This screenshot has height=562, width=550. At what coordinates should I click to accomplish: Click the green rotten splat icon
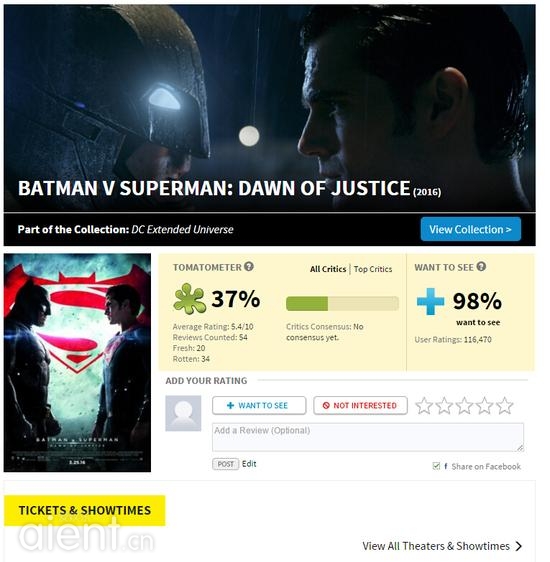189,299
